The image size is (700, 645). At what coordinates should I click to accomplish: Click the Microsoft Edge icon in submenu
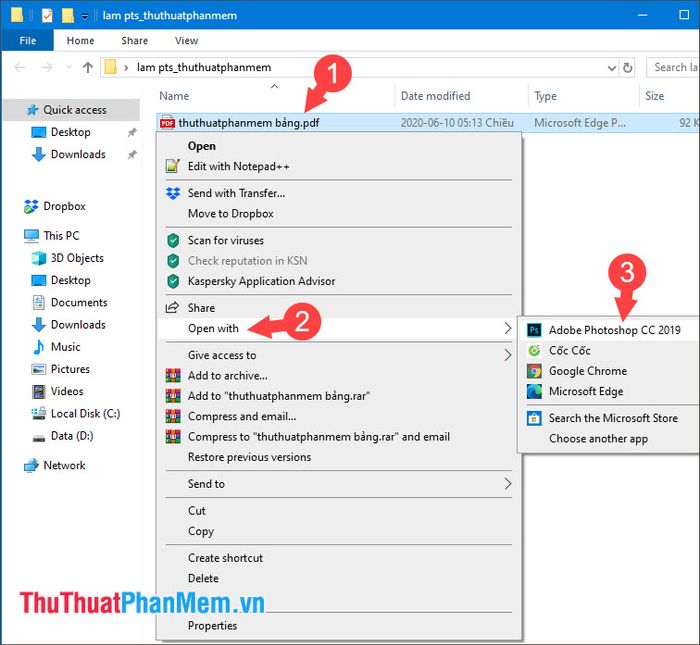[534, 391]
